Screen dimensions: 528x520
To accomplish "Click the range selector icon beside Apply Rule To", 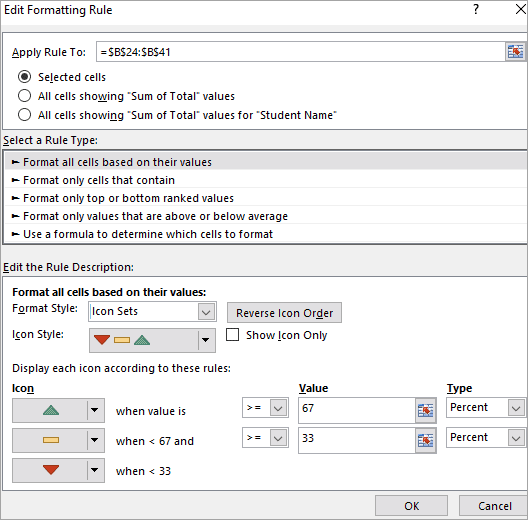I will (515, 52).
